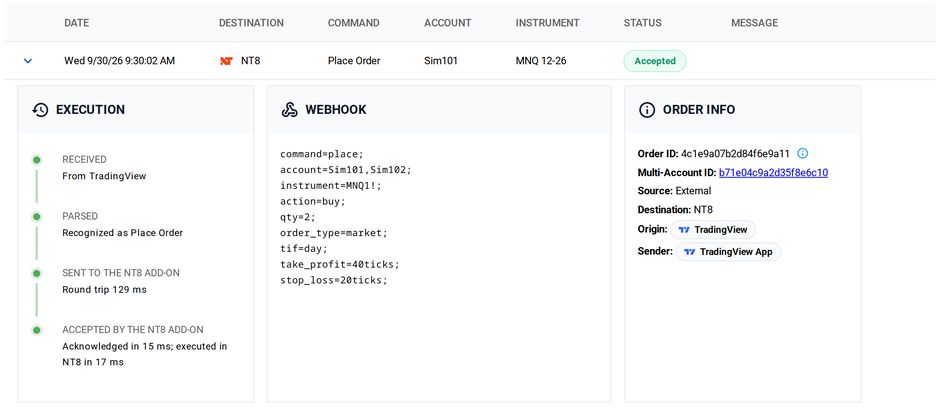The width and height of the screenshot is (940, 413).
Task: Collapse the expanded Sim101 order row chevron
Action: [28, 61]
